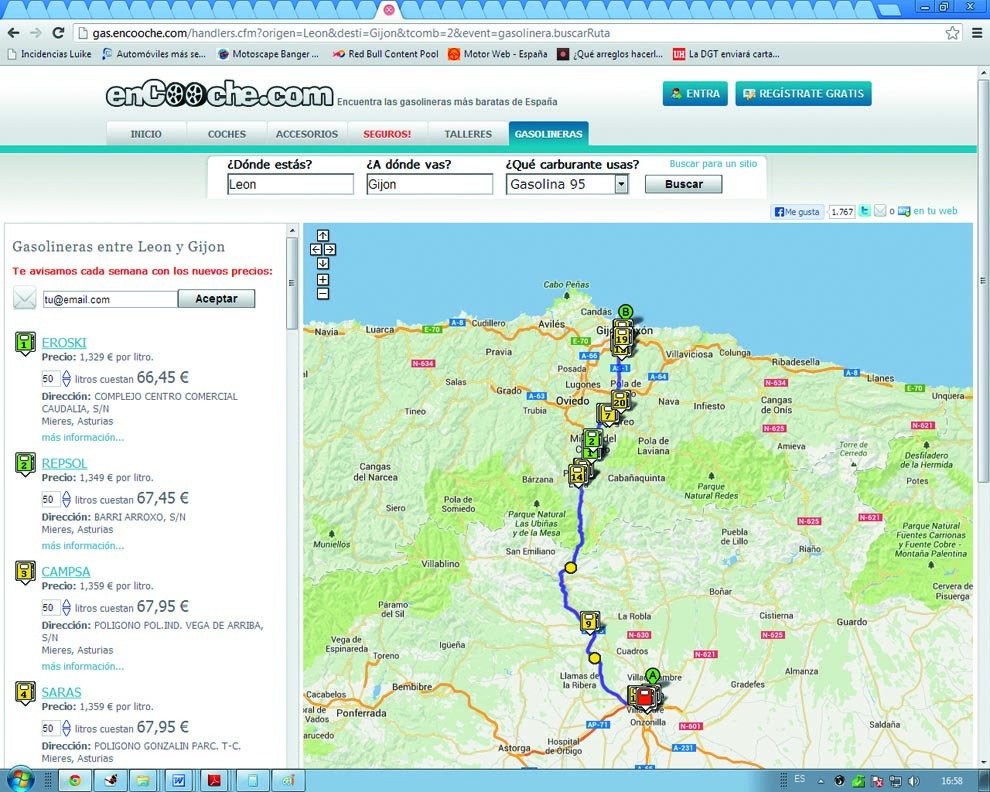This screenshot has height=792, width=990.
Task: Select gas station marker 14 on the map
Action: pyautogui.click(x=576, y=475)
